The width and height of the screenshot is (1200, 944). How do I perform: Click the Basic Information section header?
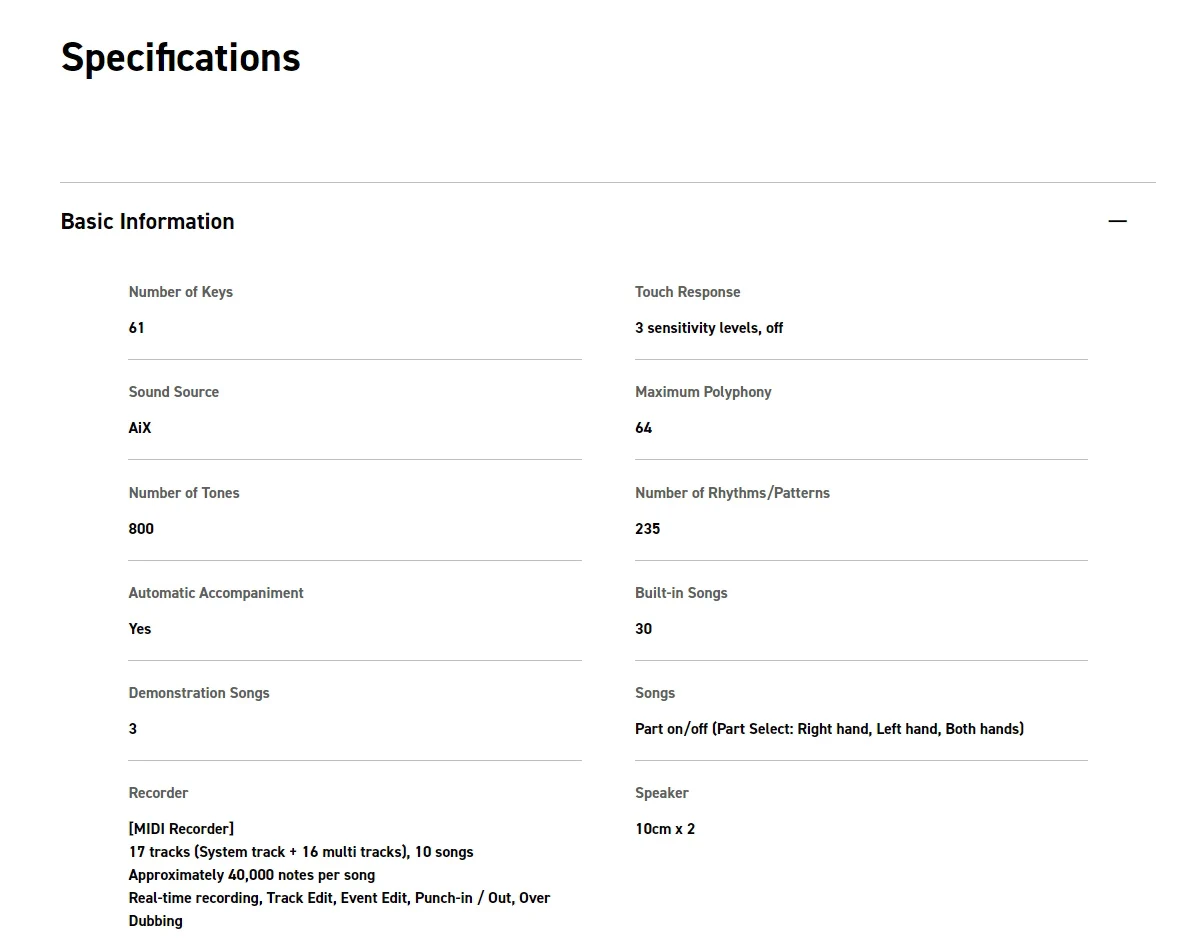[x=147, y=221]
